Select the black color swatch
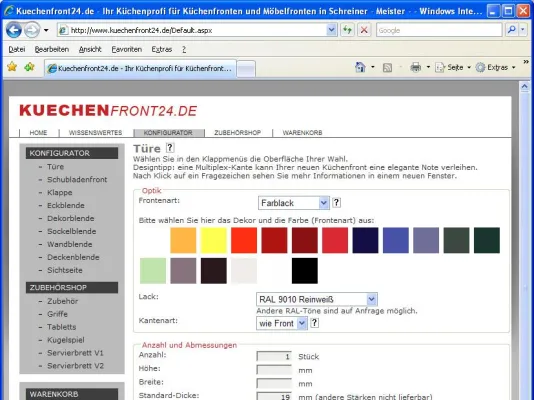Viewport: 534px width, 400px height. pos(304,271)
